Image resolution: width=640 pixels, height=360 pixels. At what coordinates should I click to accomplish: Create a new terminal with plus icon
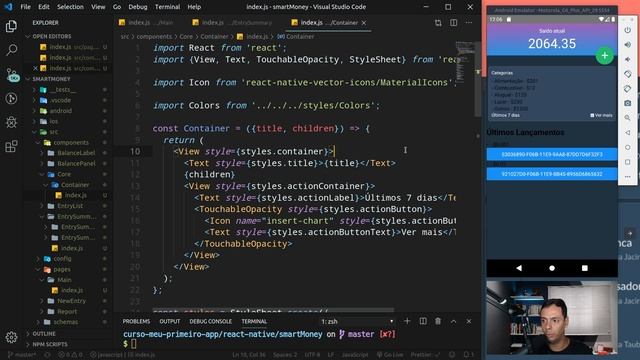coord(407,321)
